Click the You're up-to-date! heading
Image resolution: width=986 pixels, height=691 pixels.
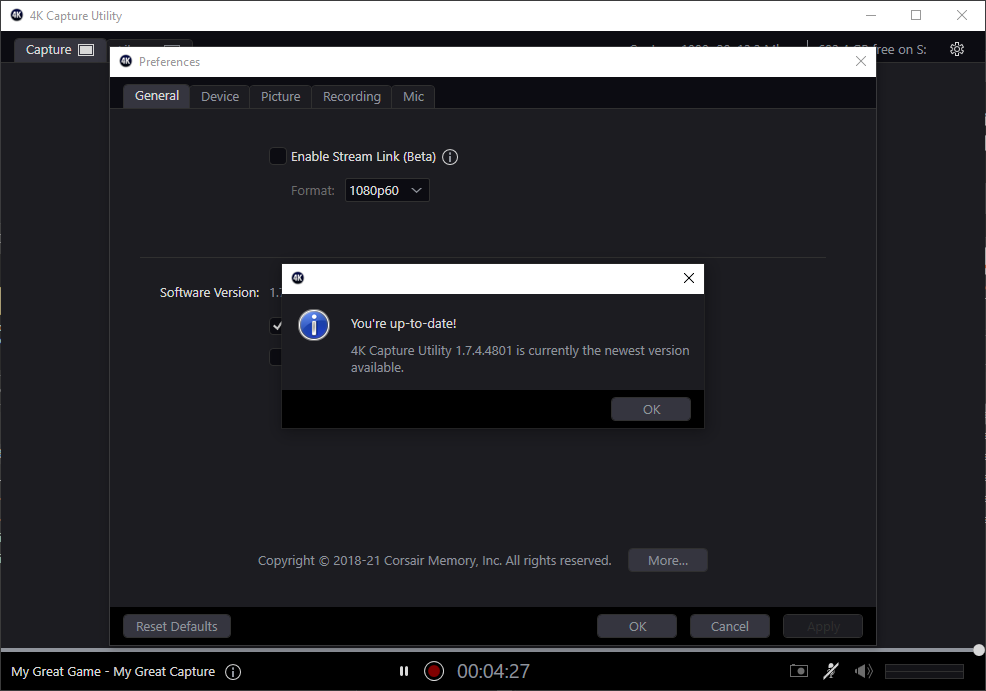pyautogui.click(x=403, y=323)
